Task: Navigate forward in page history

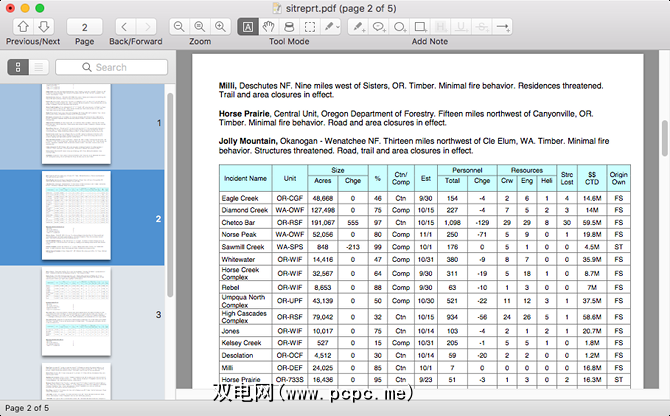Action: point(146,26)
